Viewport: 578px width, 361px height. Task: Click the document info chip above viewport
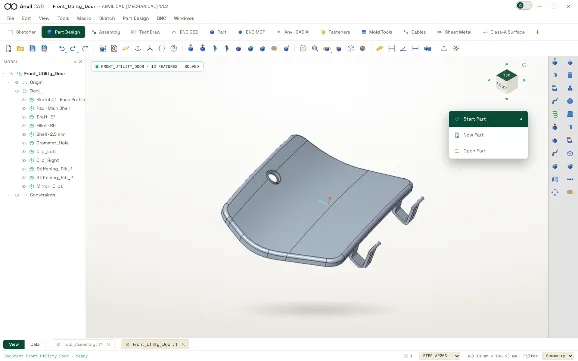(147, 66)
